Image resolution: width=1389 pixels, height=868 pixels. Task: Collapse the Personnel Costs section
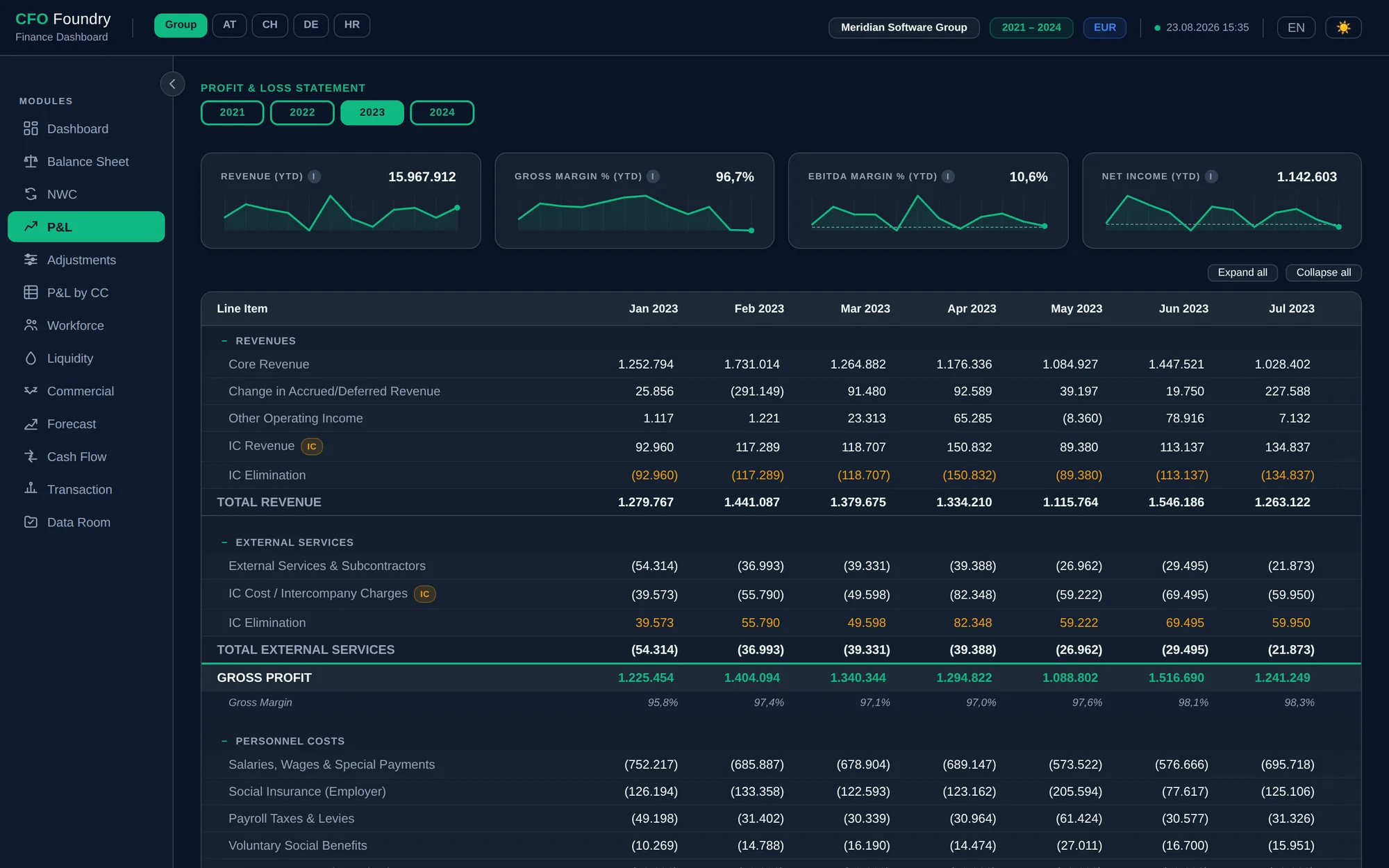coord(224,741)
